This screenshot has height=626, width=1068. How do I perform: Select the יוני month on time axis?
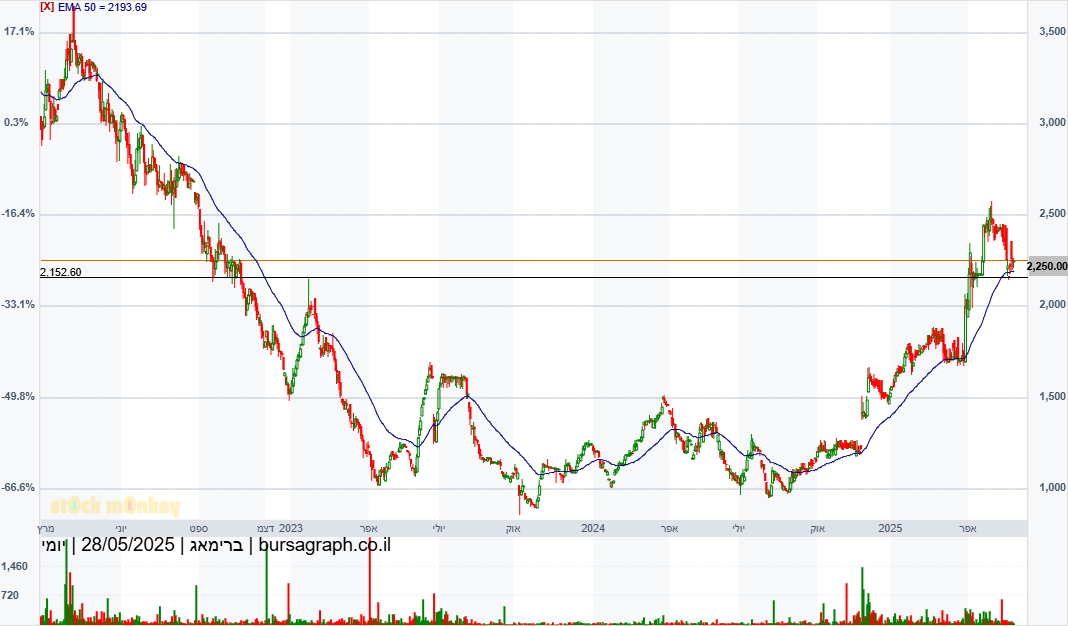120,529
